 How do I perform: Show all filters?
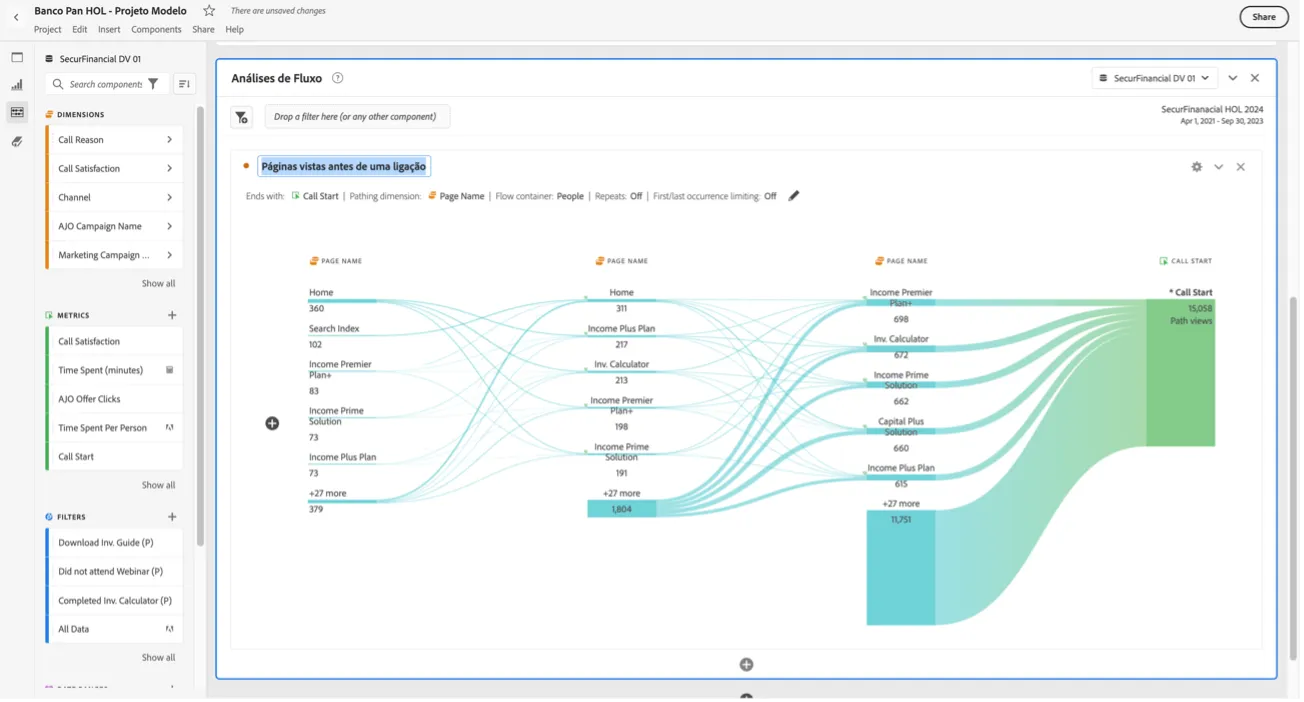[158, 658]
